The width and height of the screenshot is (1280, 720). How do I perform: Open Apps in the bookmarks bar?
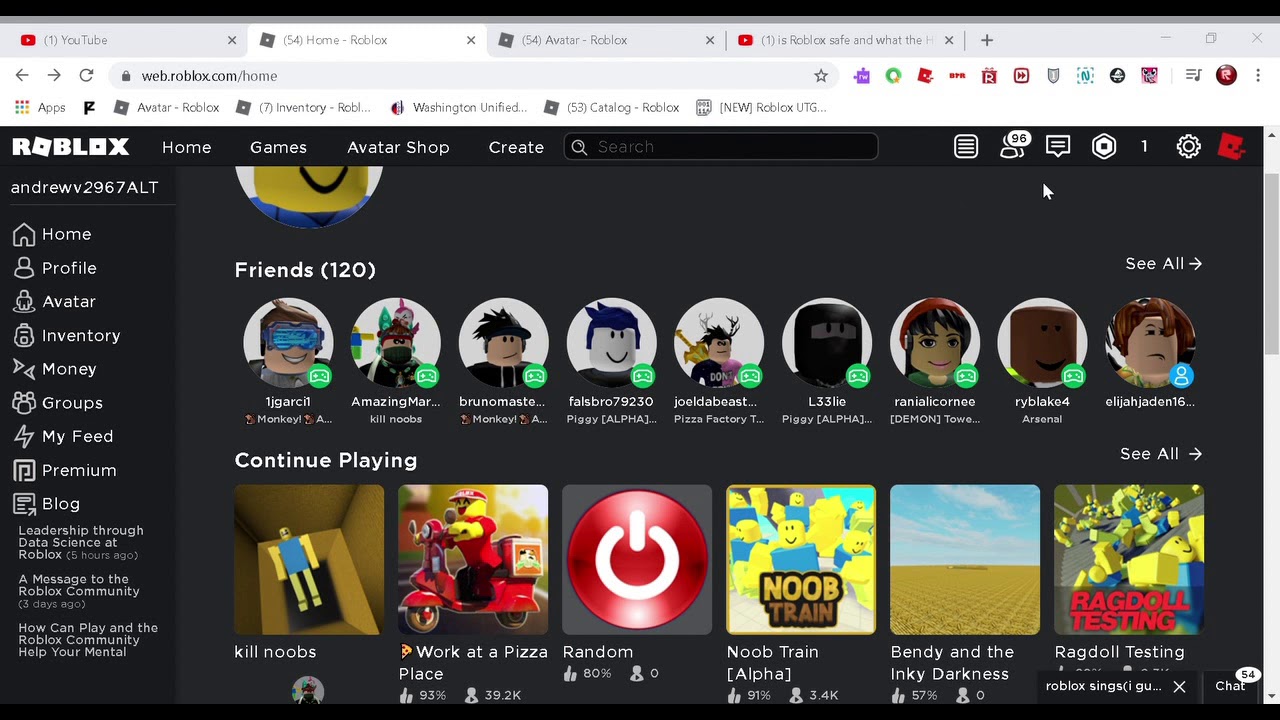click(41, 107)
